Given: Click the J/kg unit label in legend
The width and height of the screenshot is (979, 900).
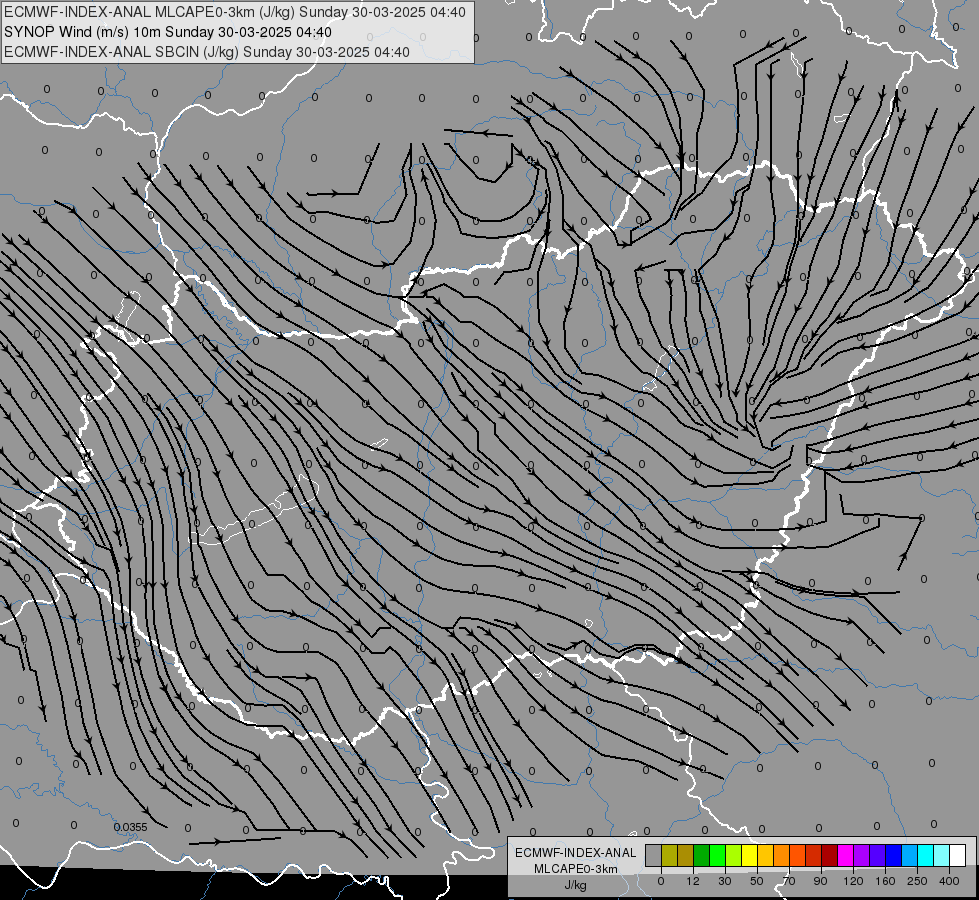Looking at the screenshot, I should [576, 885].
